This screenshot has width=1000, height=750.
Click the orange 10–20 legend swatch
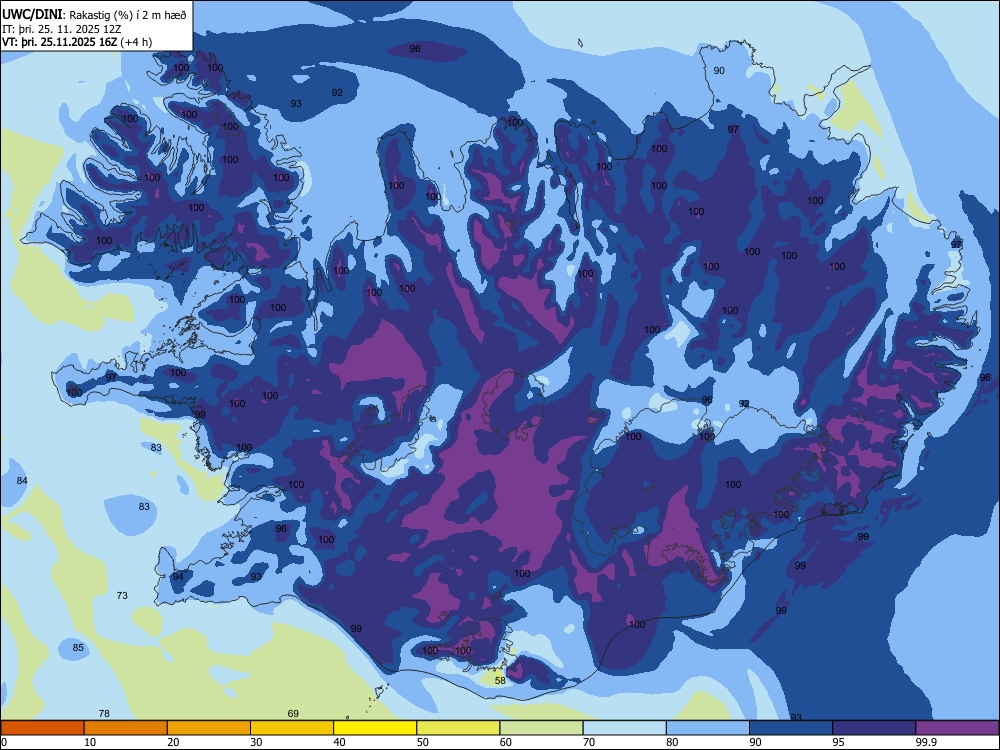(126, 728)
